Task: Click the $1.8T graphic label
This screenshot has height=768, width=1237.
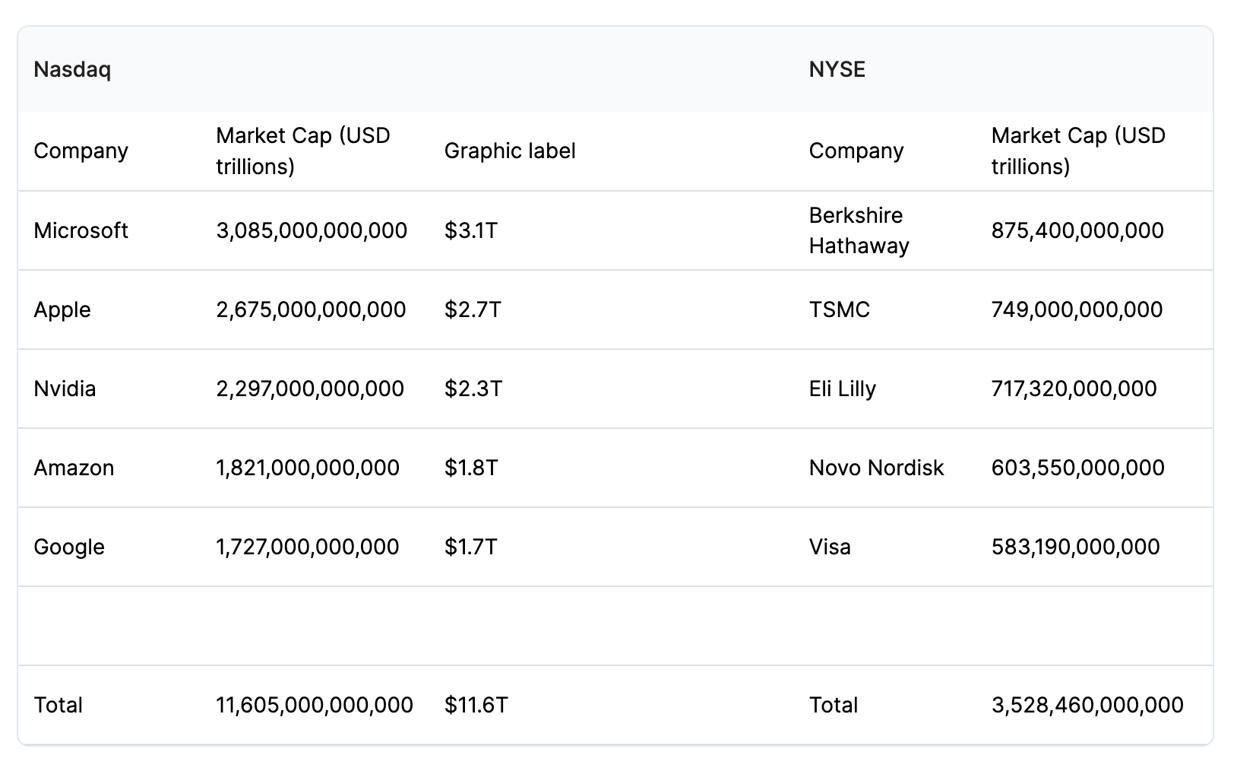Action: (x=471, y=468)
